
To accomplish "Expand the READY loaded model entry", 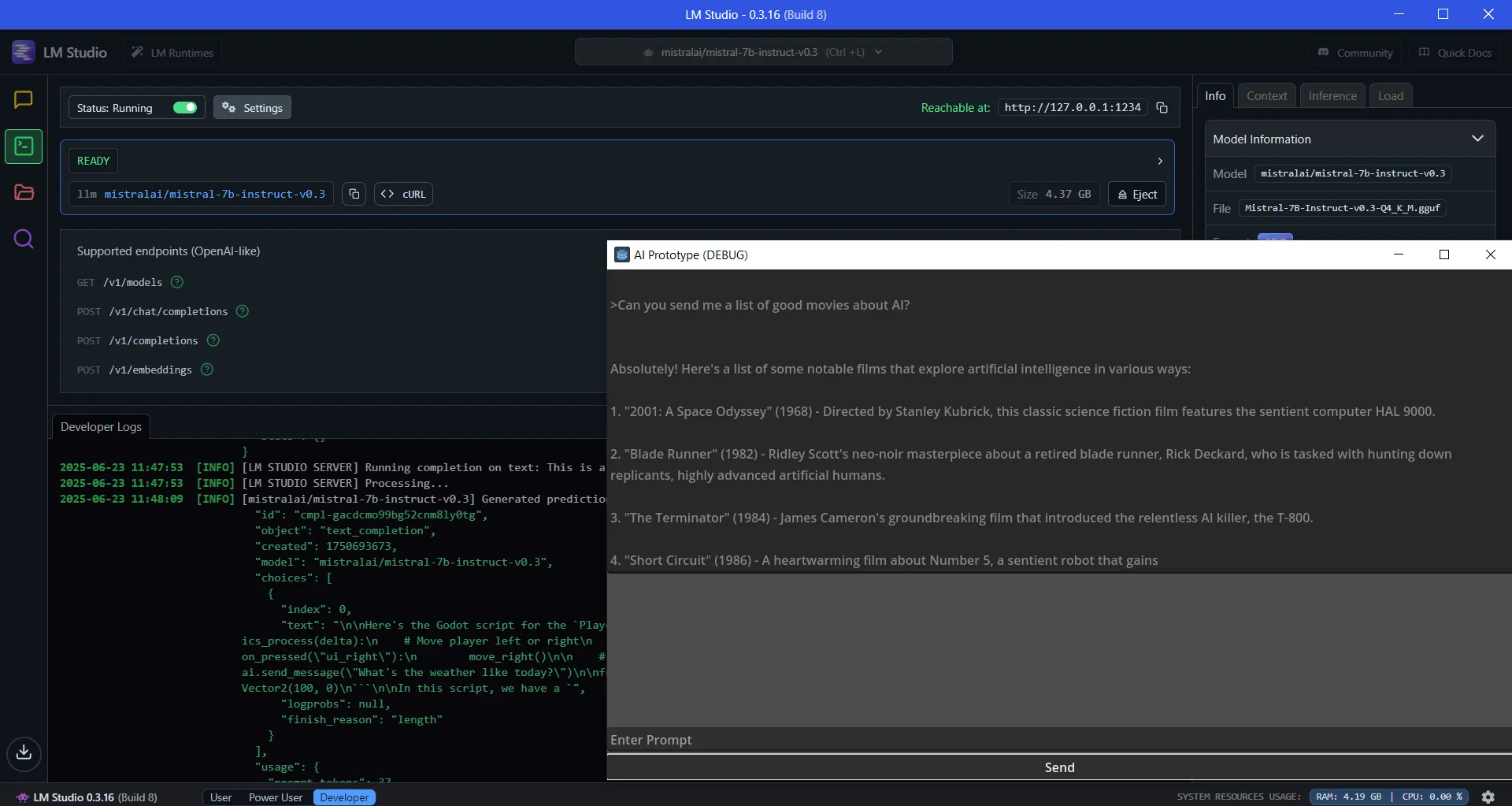I will tap(1160, 161).
